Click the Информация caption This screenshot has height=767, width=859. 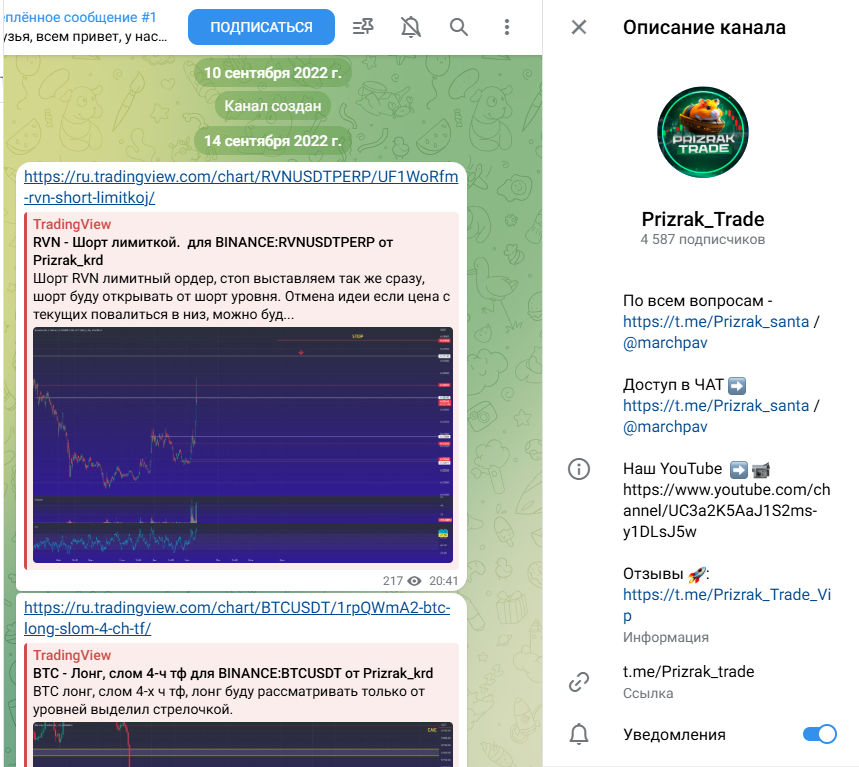click(x=666, y=638)
